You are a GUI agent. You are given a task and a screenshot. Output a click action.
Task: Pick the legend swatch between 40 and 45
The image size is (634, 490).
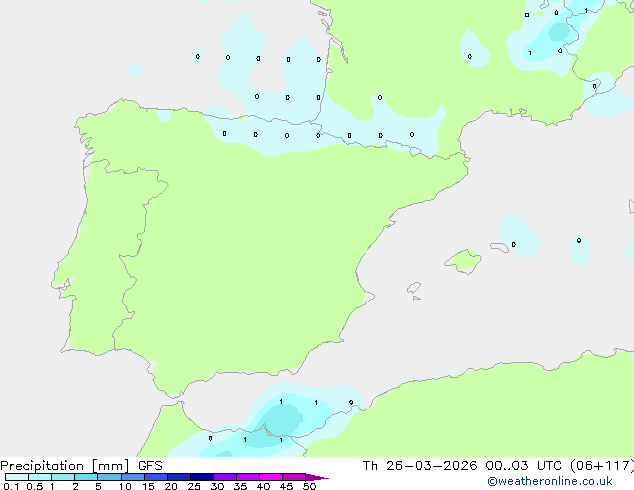click(x=271, y=477)
